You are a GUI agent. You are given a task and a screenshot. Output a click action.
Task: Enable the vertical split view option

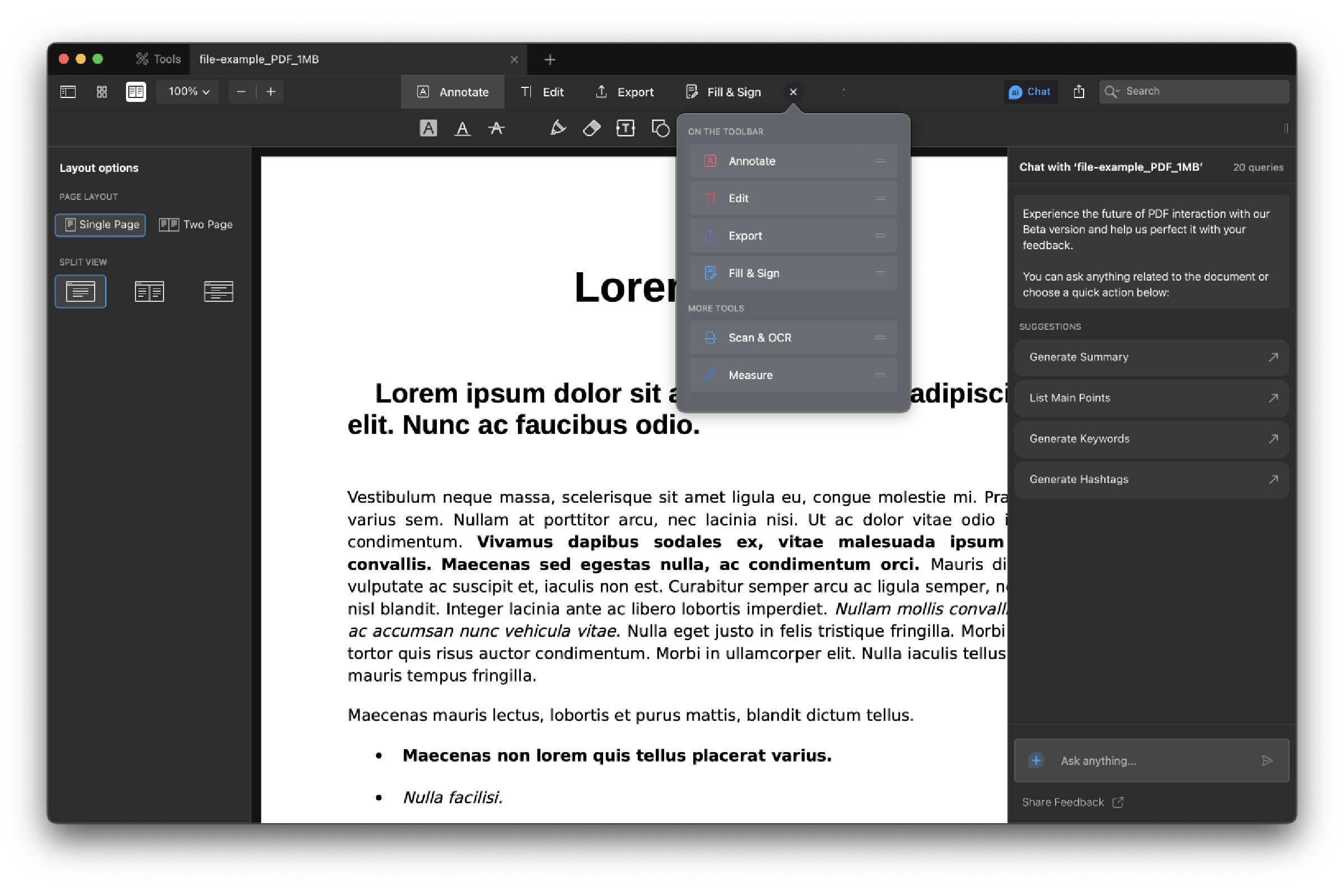click(x=149, y=291)
